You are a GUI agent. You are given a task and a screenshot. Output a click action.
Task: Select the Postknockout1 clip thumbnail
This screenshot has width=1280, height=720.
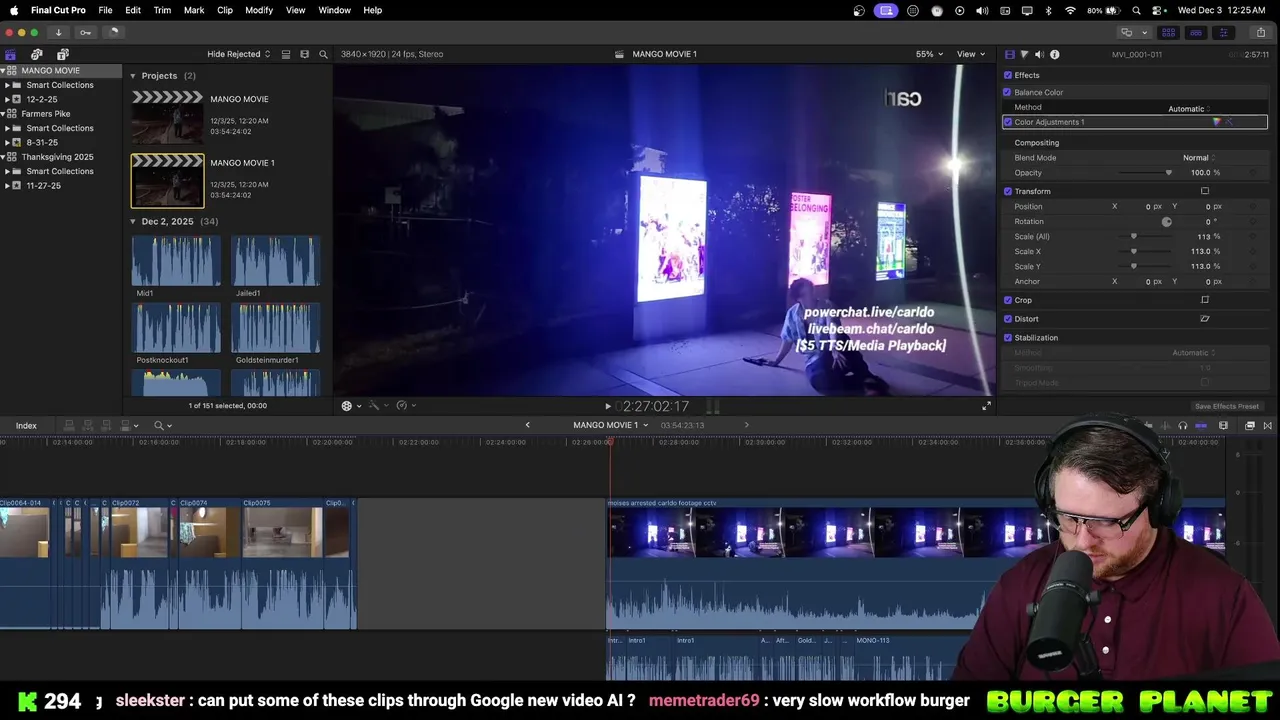176,328
